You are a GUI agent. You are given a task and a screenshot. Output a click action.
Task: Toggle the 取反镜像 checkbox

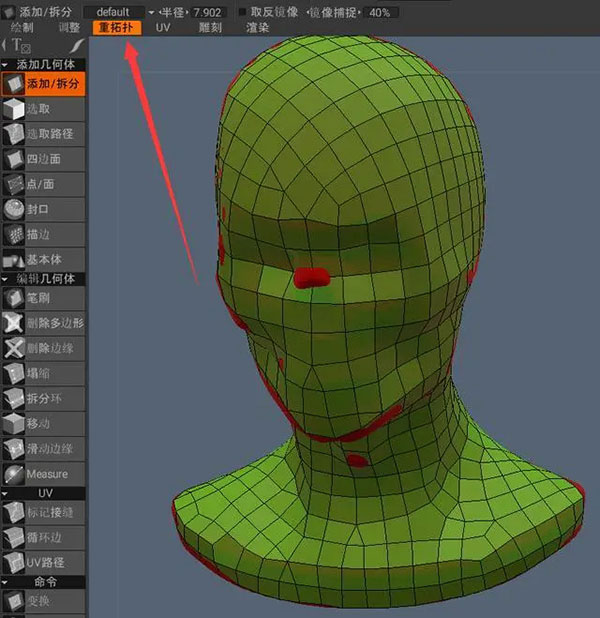pos(243,12)
